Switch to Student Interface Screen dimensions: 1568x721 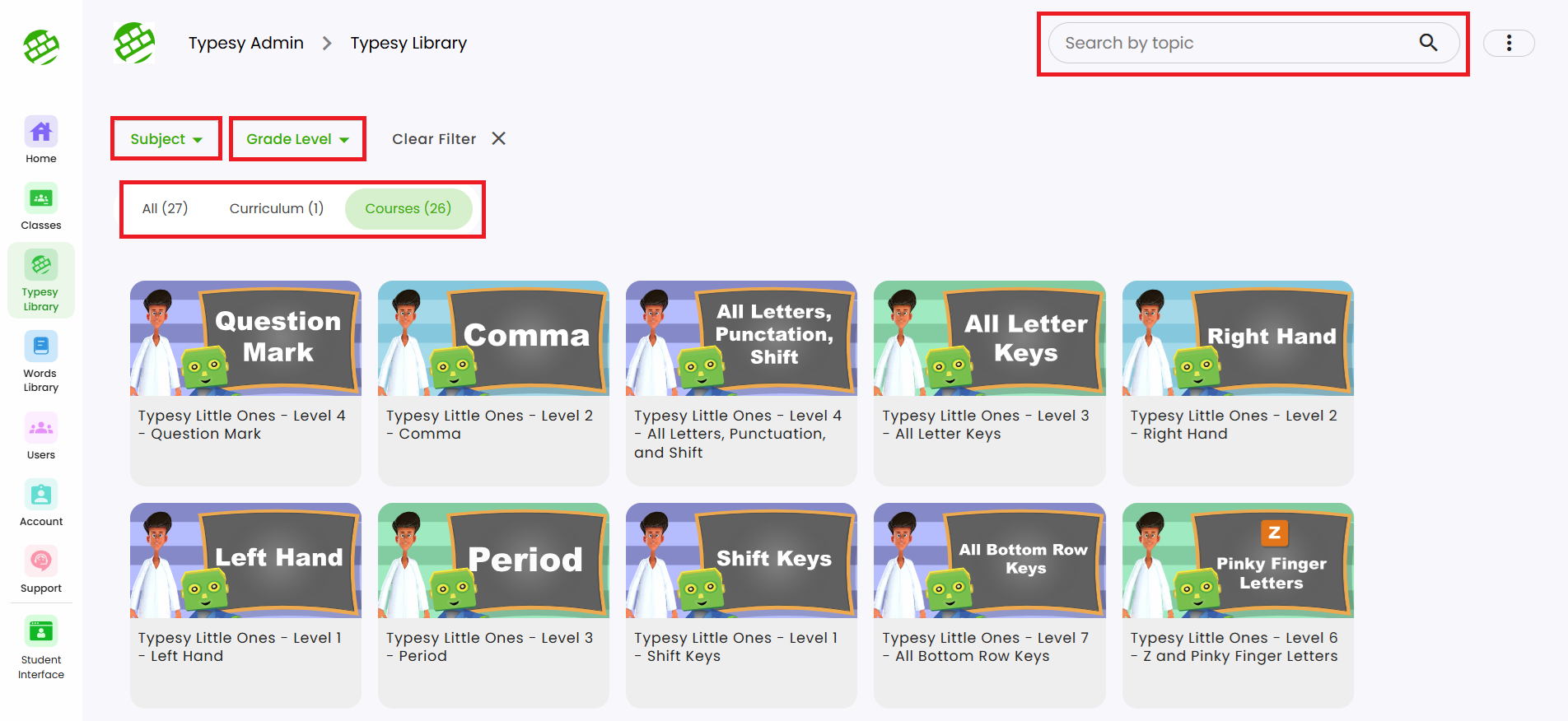(41, 646)
